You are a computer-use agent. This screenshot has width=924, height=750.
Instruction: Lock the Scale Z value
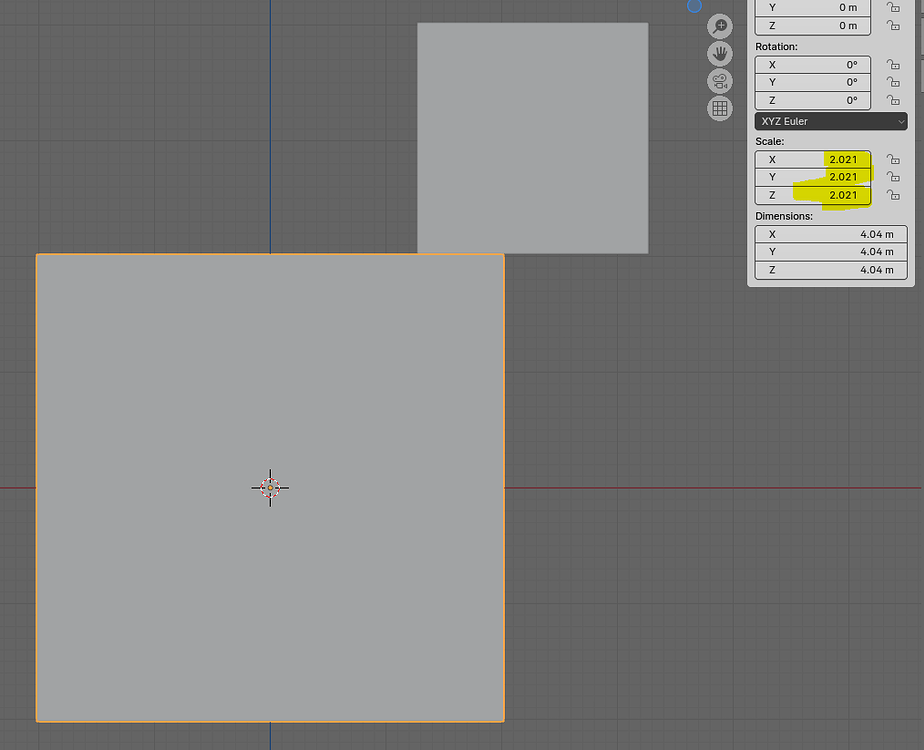[893, 195]
